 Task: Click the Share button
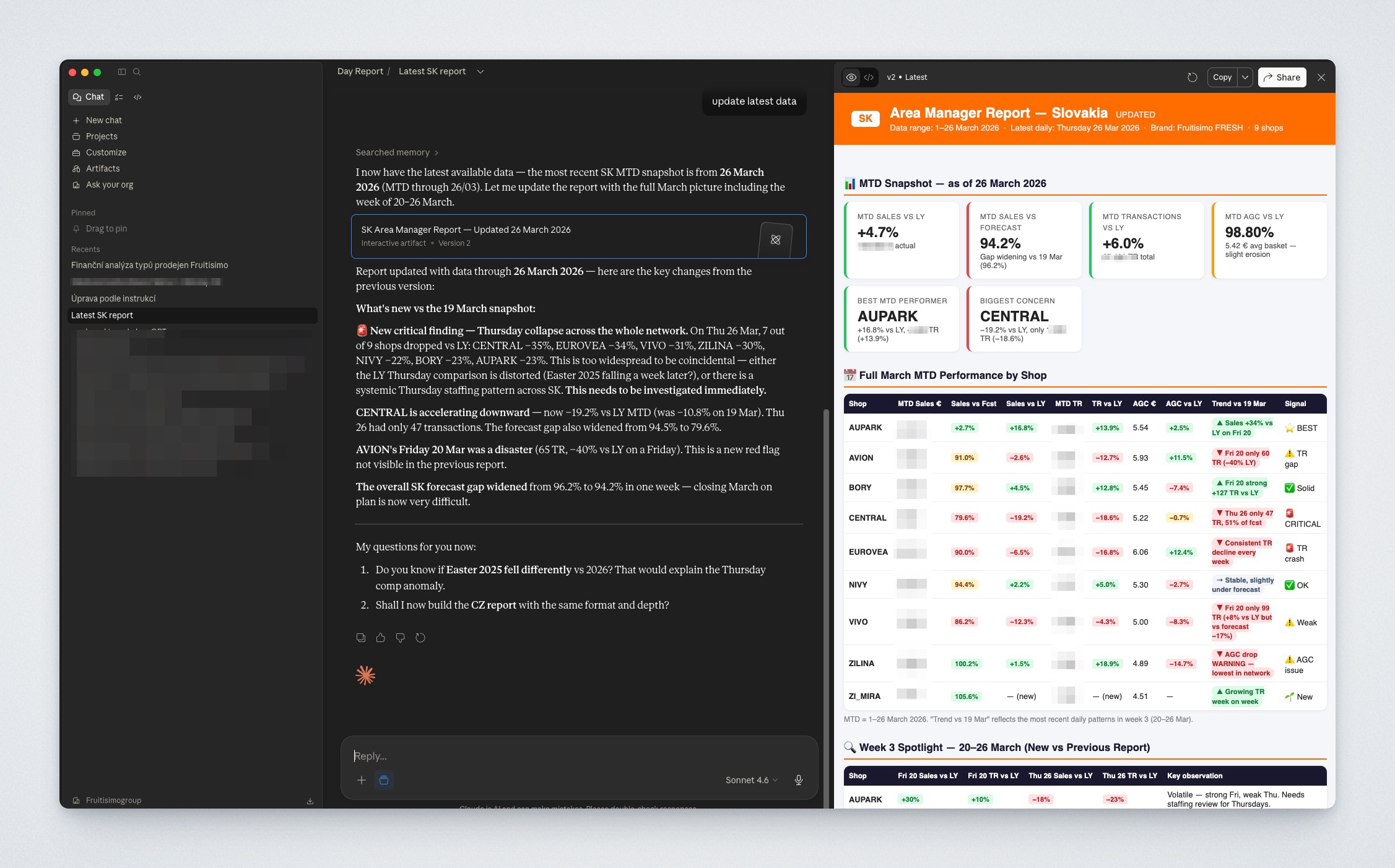(x=1282, y=77)
